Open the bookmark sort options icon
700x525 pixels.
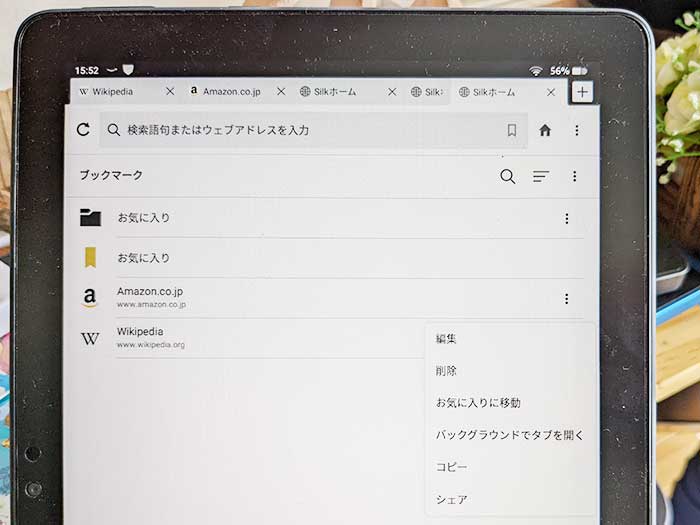click(x=541, y=176)
